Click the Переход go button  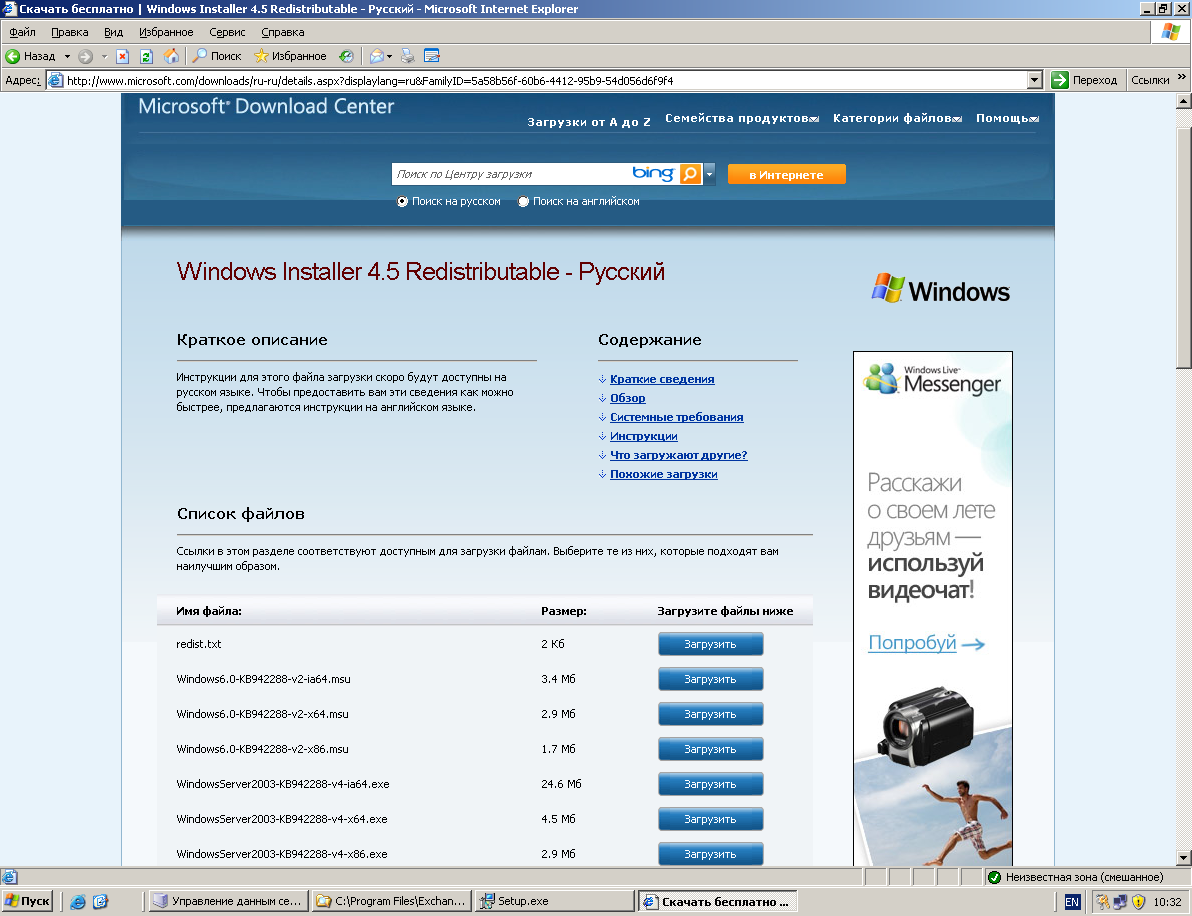coord(1084,80)
